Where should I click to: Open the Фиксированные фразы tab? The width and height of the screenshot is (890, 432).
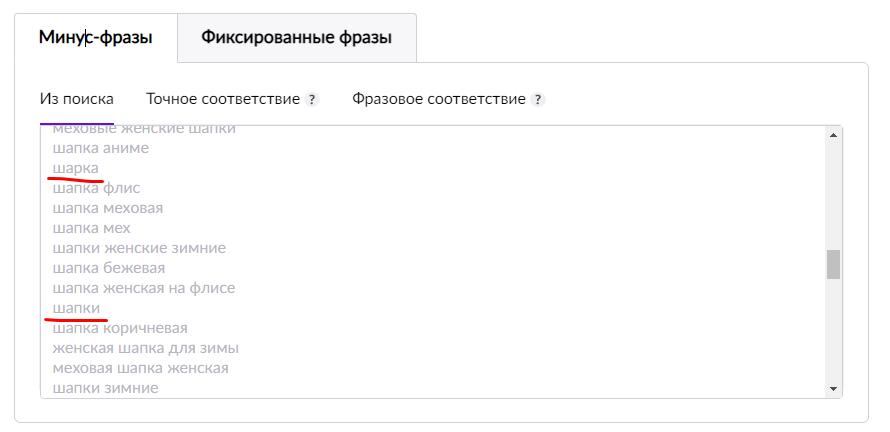point(296,38)
